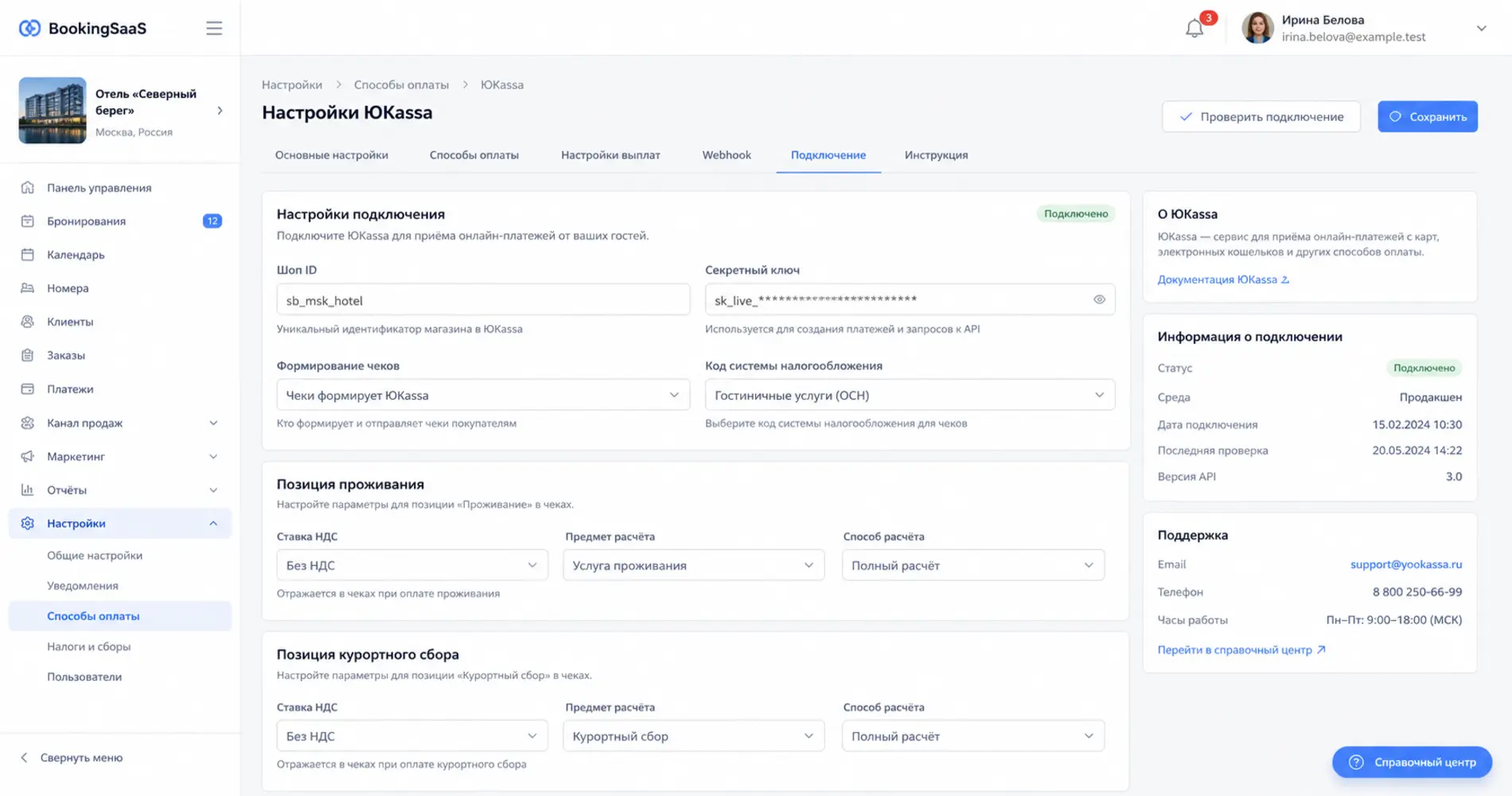Switch to the Настройки выплат tab
Viewport: 1512px width, 796px height.
point(610,155)
